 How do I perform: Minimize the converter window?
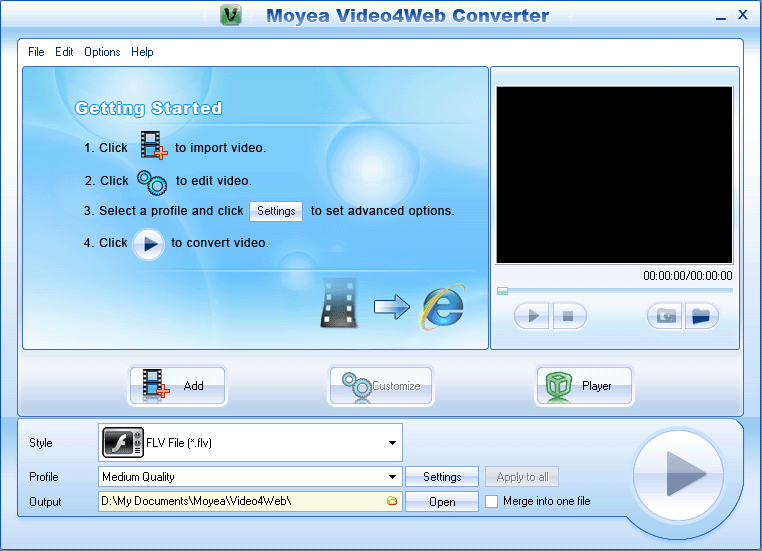[x=721, y=17]
